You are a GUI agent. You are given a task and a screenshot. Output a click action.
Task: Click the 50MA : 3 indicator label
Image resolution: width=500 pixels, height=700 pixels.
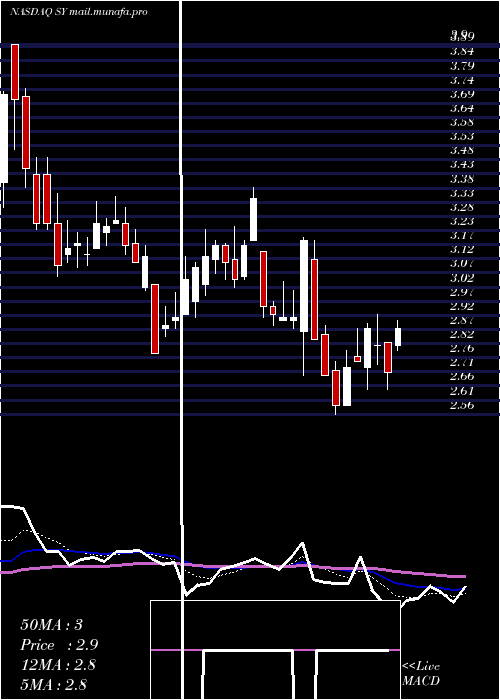click(51, 625)
